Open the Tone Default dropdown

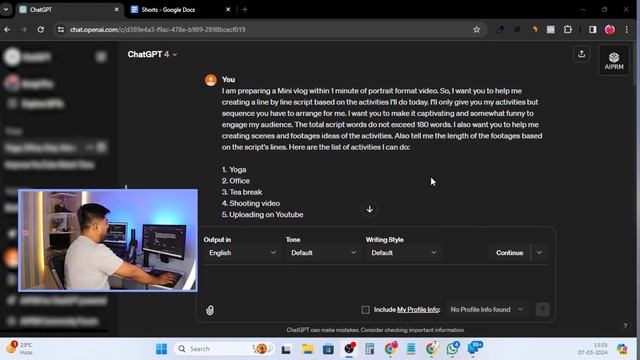[x=323, y=253]
